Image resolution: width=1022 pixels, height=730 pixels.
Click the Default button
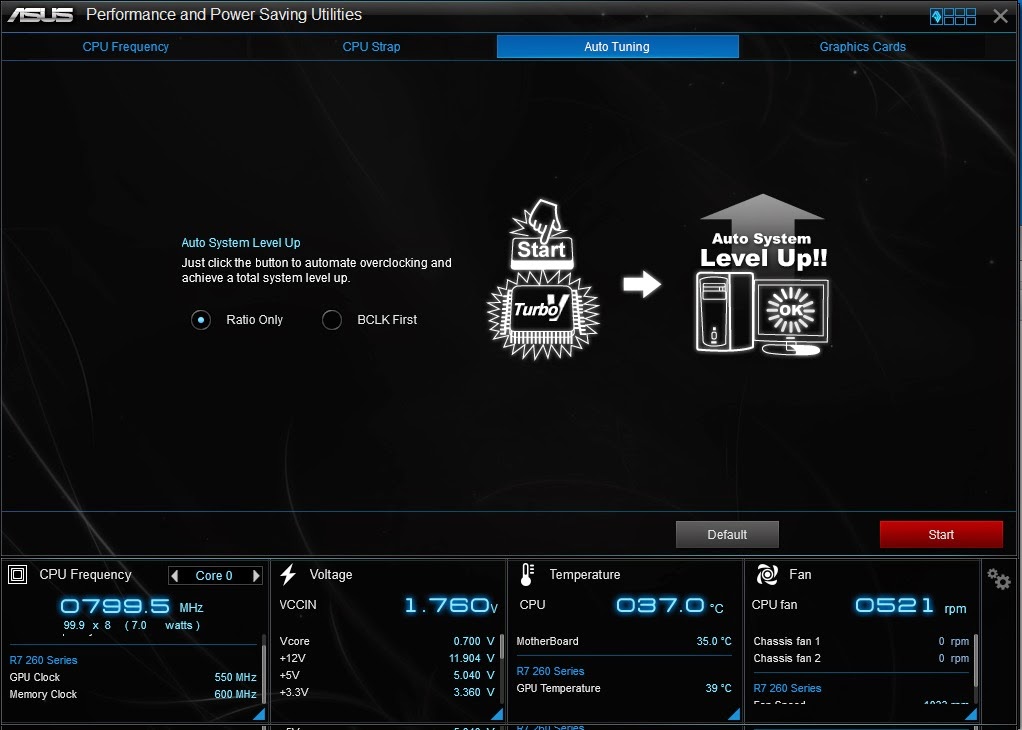(727, 534)
